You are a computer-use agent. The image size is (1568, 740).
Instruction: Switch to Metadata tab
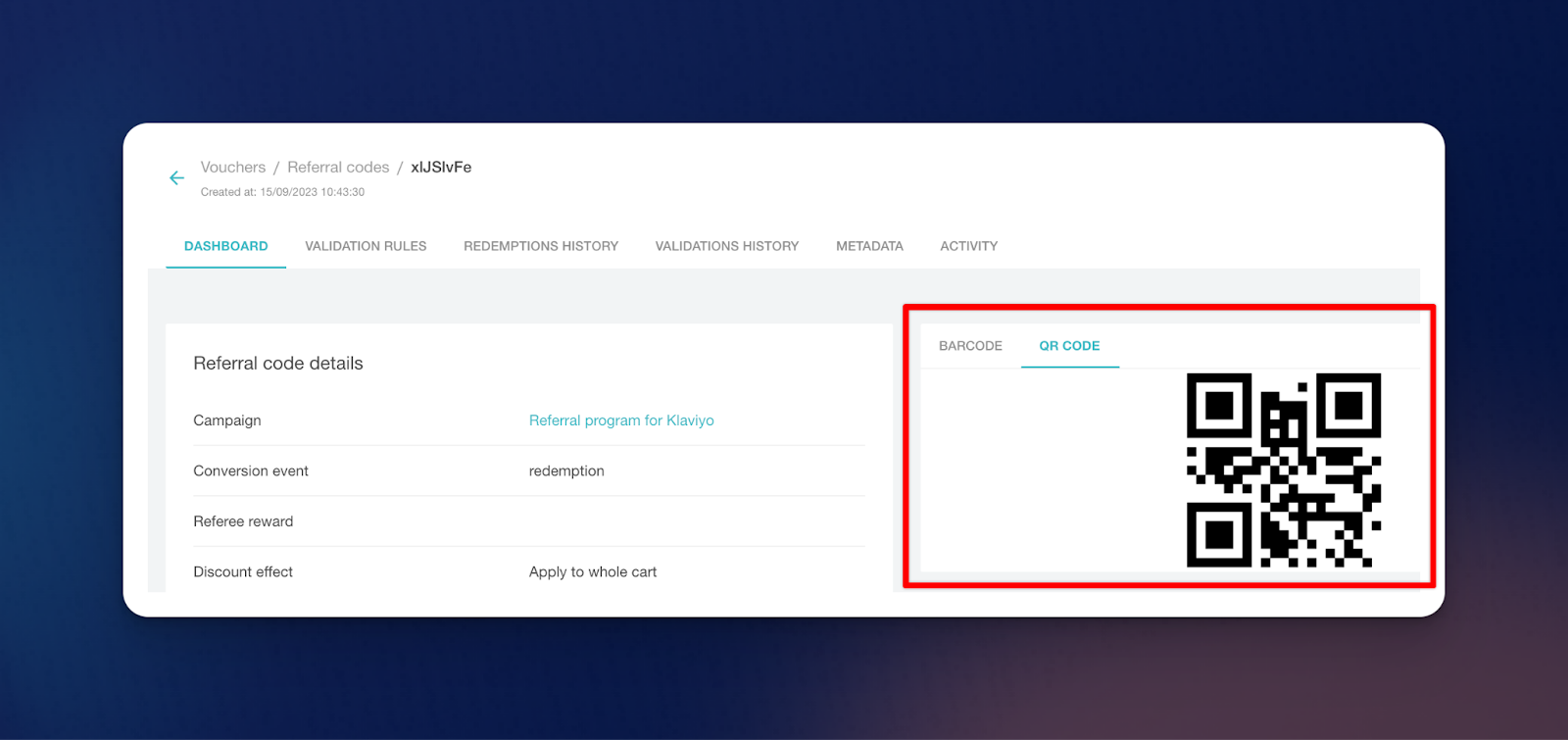[869, 246]
